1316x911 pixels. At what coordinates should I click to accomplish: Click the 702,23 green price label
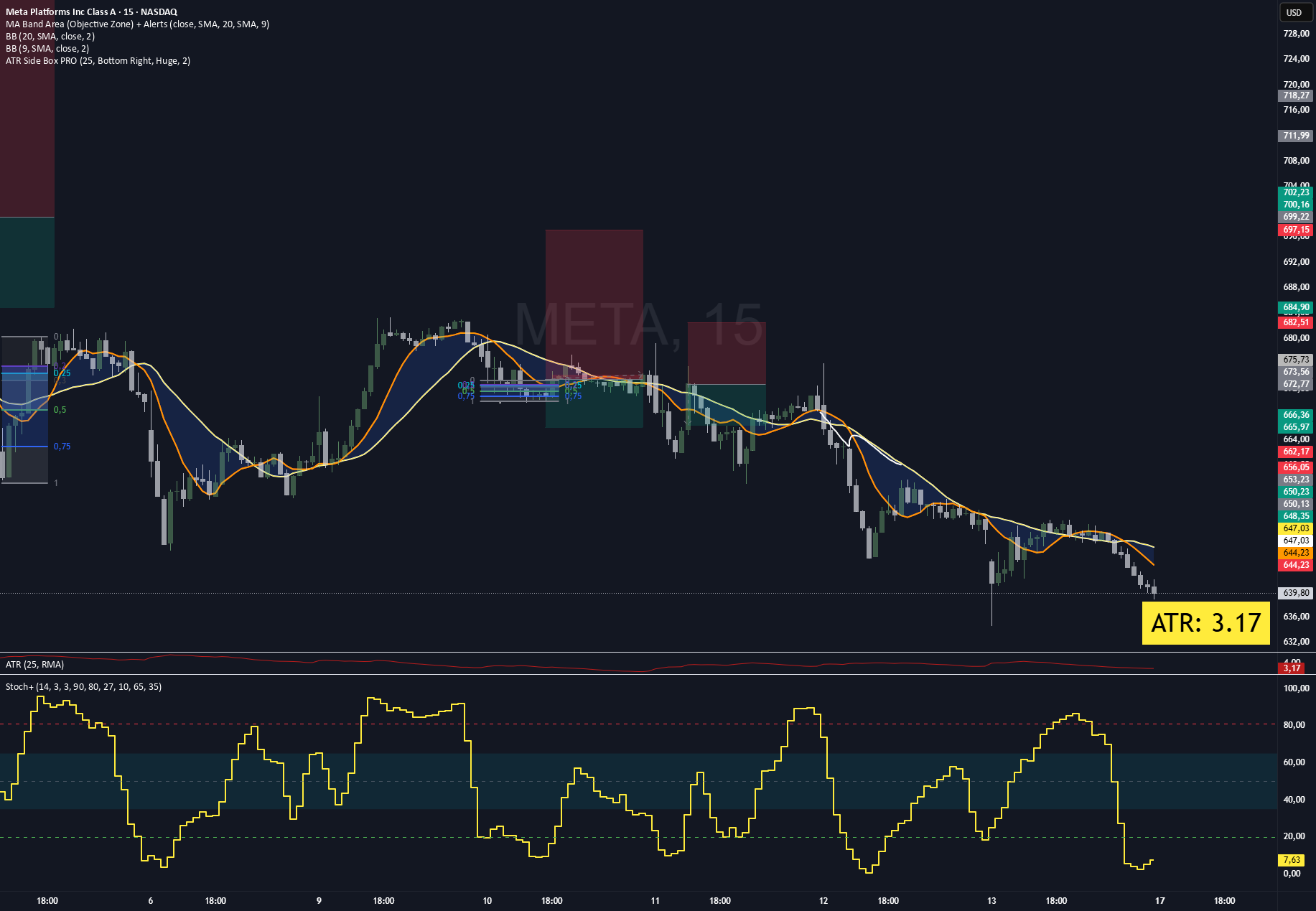coord(1296,192)
